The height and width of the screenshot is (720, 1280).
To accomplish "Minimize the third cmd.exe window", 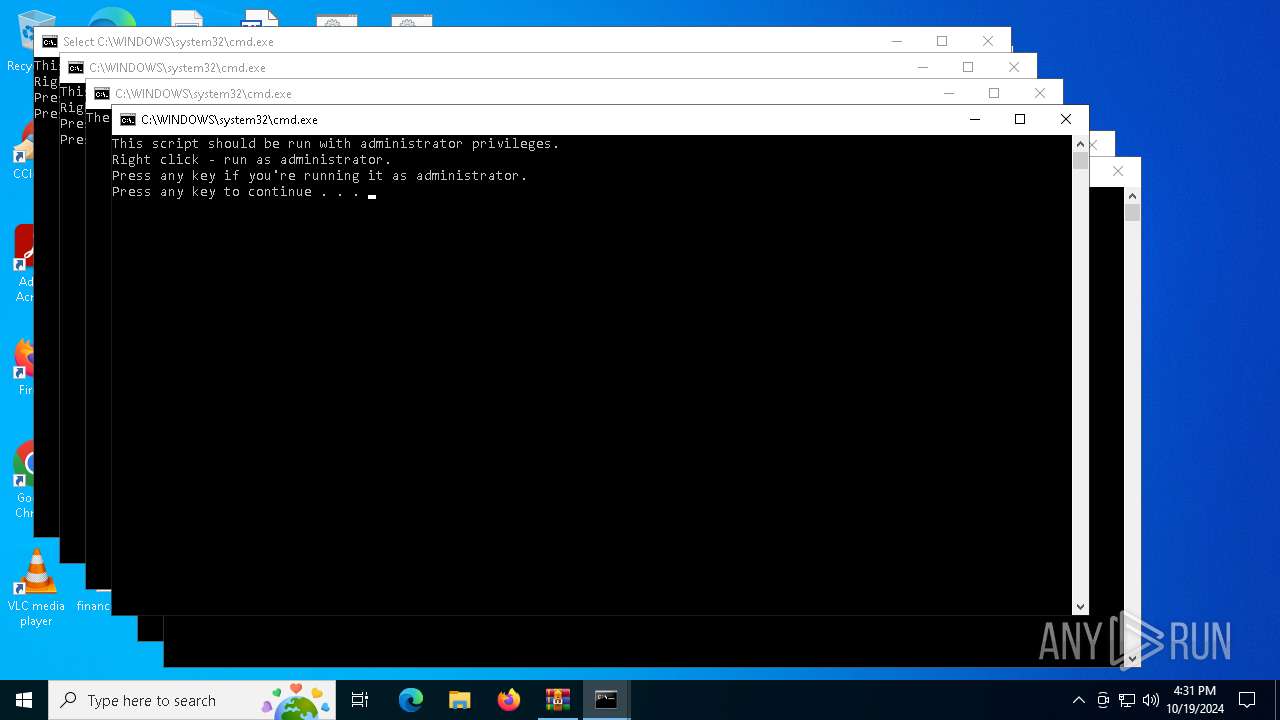I will pos(948,93).
